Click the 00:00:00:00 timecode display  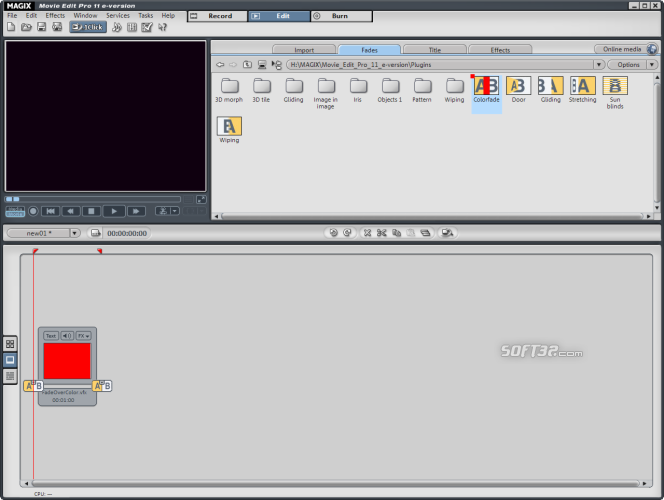point(127,233)
